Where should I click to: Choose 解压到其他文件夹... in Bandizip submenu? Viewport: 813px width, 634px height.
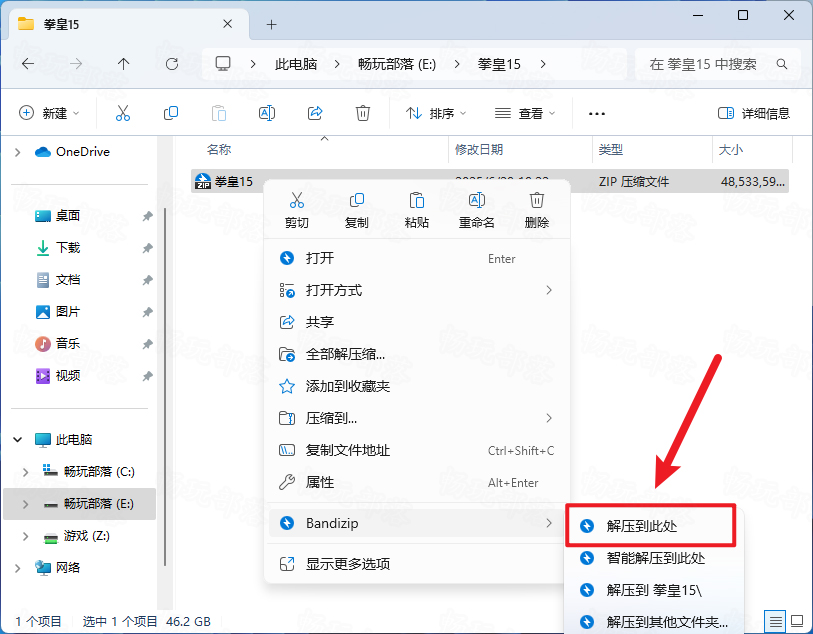pos(654,622)
